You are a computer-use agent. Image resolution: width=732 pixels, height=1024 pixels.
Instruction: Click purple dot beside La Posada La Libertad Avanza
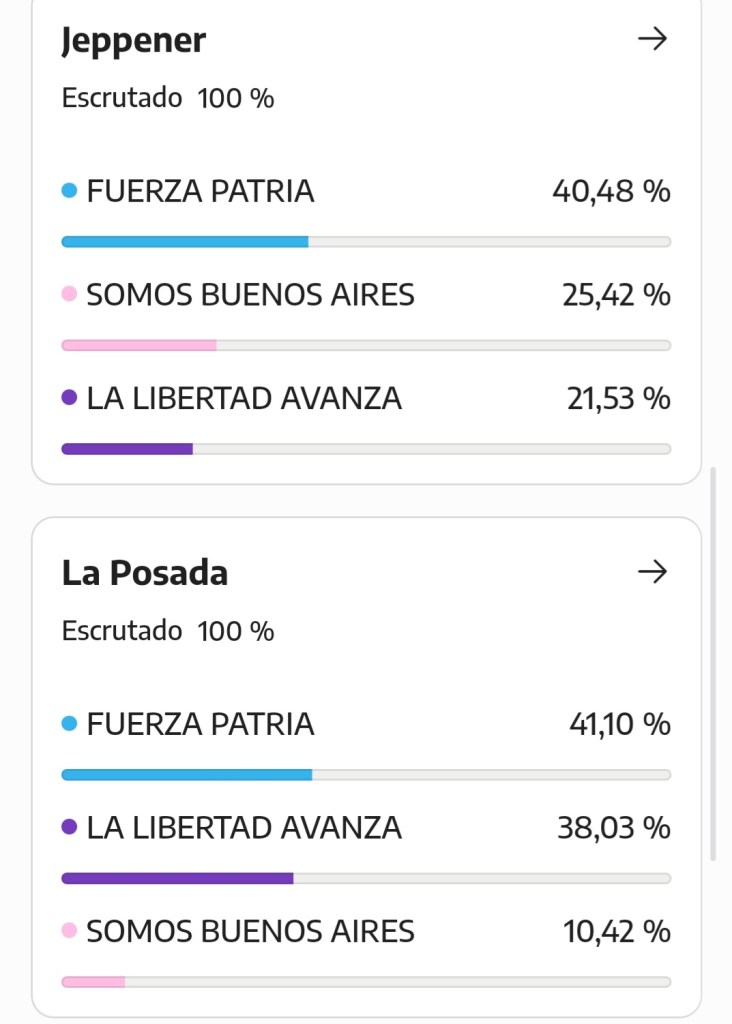coord(69,828)
